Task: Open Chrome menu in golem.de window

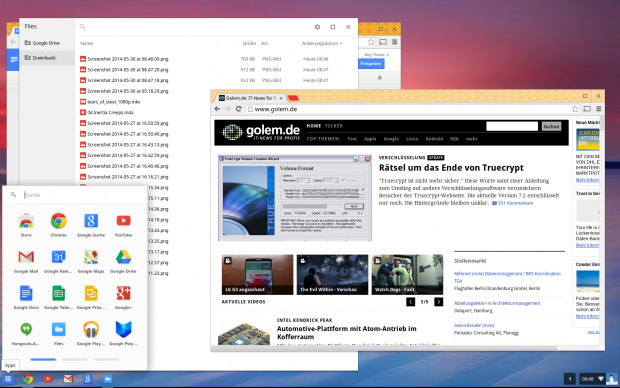Action: 599,109
